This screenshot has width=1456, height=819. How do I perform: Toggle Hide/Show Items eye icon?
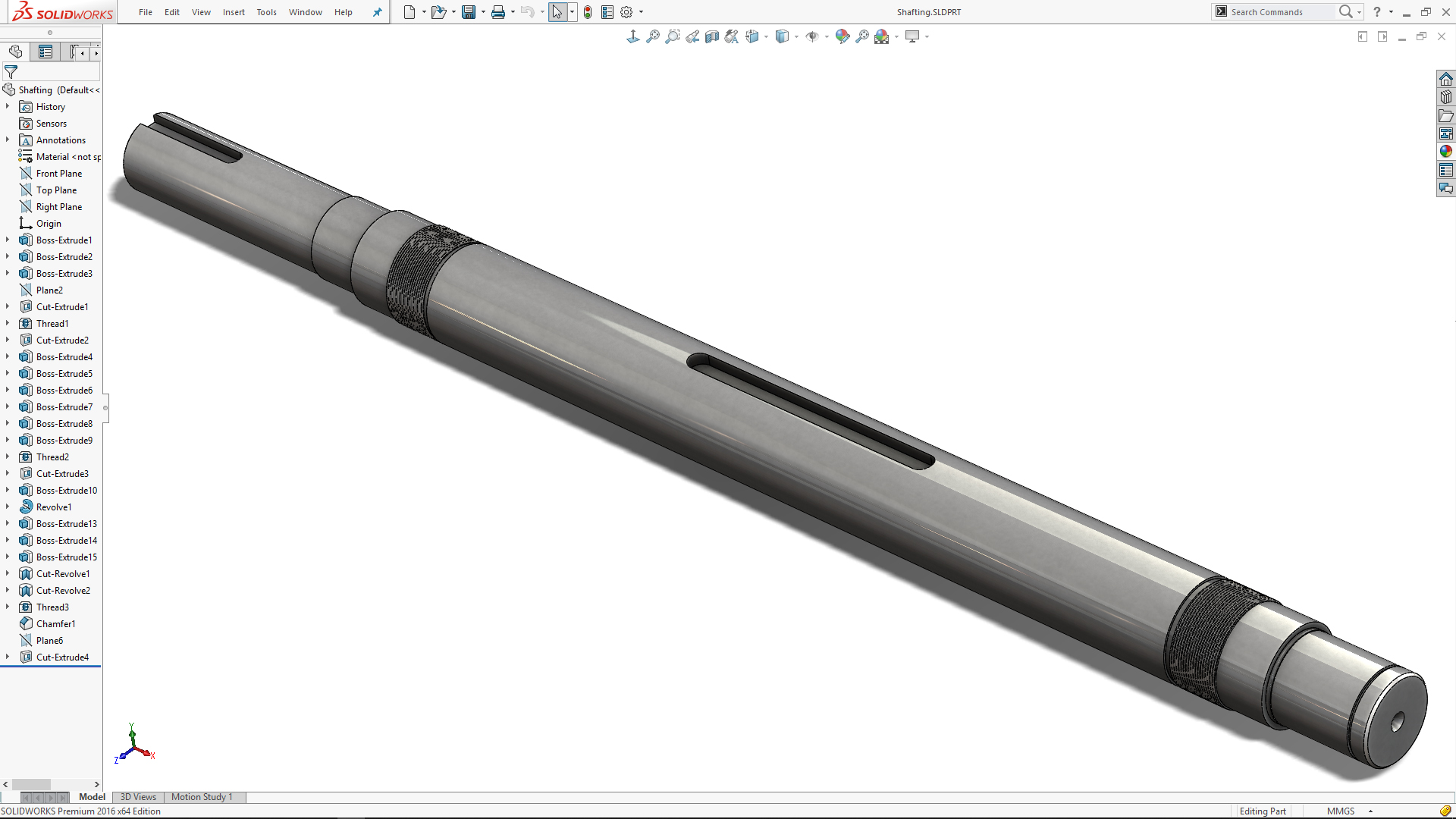[811, 36]
